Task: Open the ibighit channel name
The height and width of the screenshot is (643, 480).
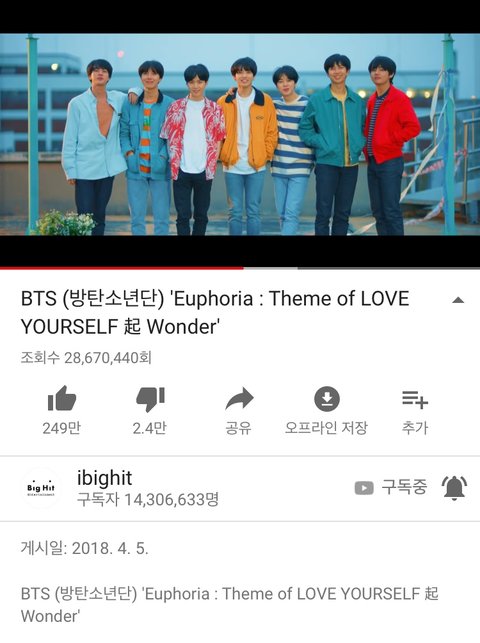Action: (105, 478)
